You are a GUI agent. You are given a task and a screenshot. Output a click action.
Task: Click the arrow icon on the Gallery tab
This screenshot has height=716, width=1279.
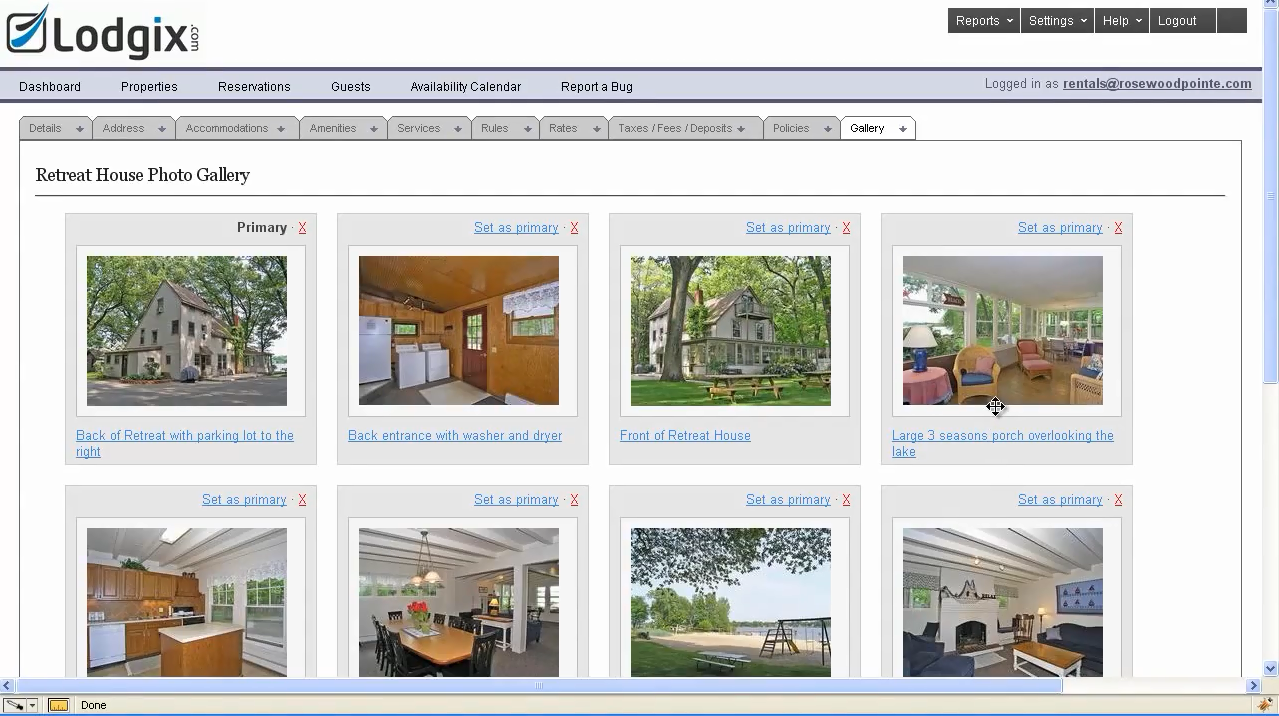pyautogui.click(x=902, y=129)
